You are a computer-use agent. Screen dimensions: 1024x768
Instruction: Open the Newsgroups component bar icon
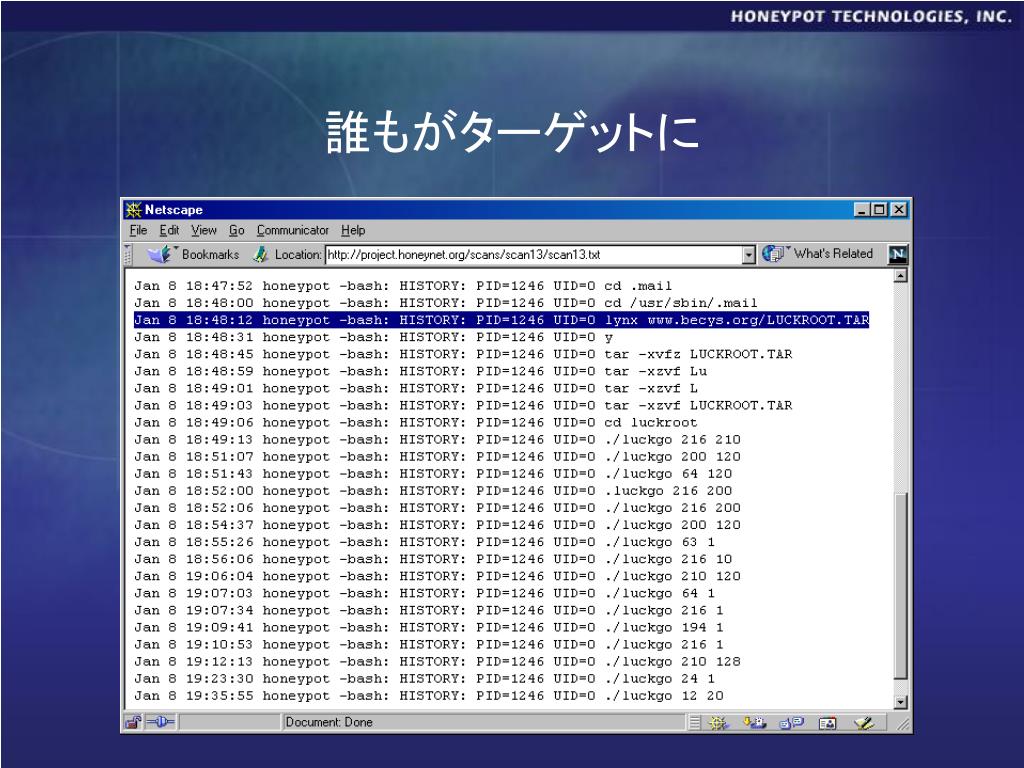pyautogui.click(x=792, y=723)
